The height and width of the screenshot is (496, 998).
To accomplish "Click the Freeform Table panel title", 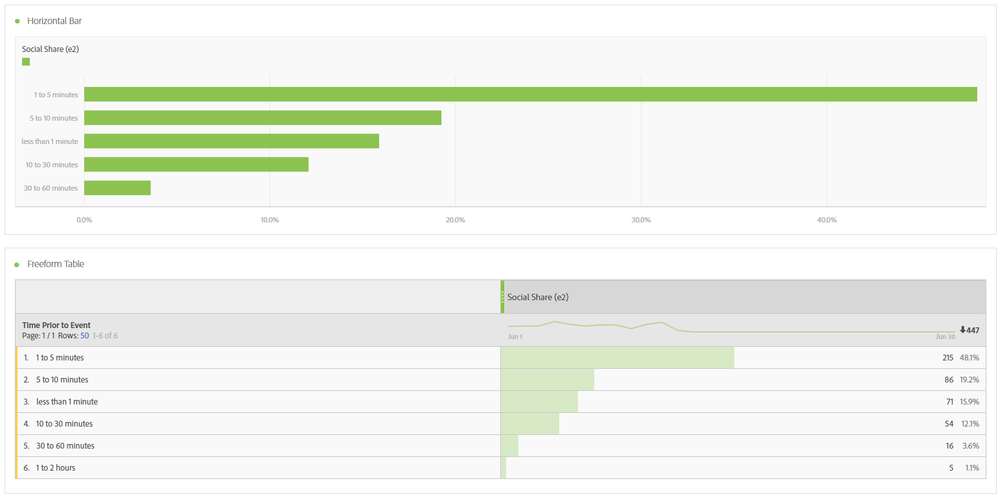I will (x=56, y=264).
